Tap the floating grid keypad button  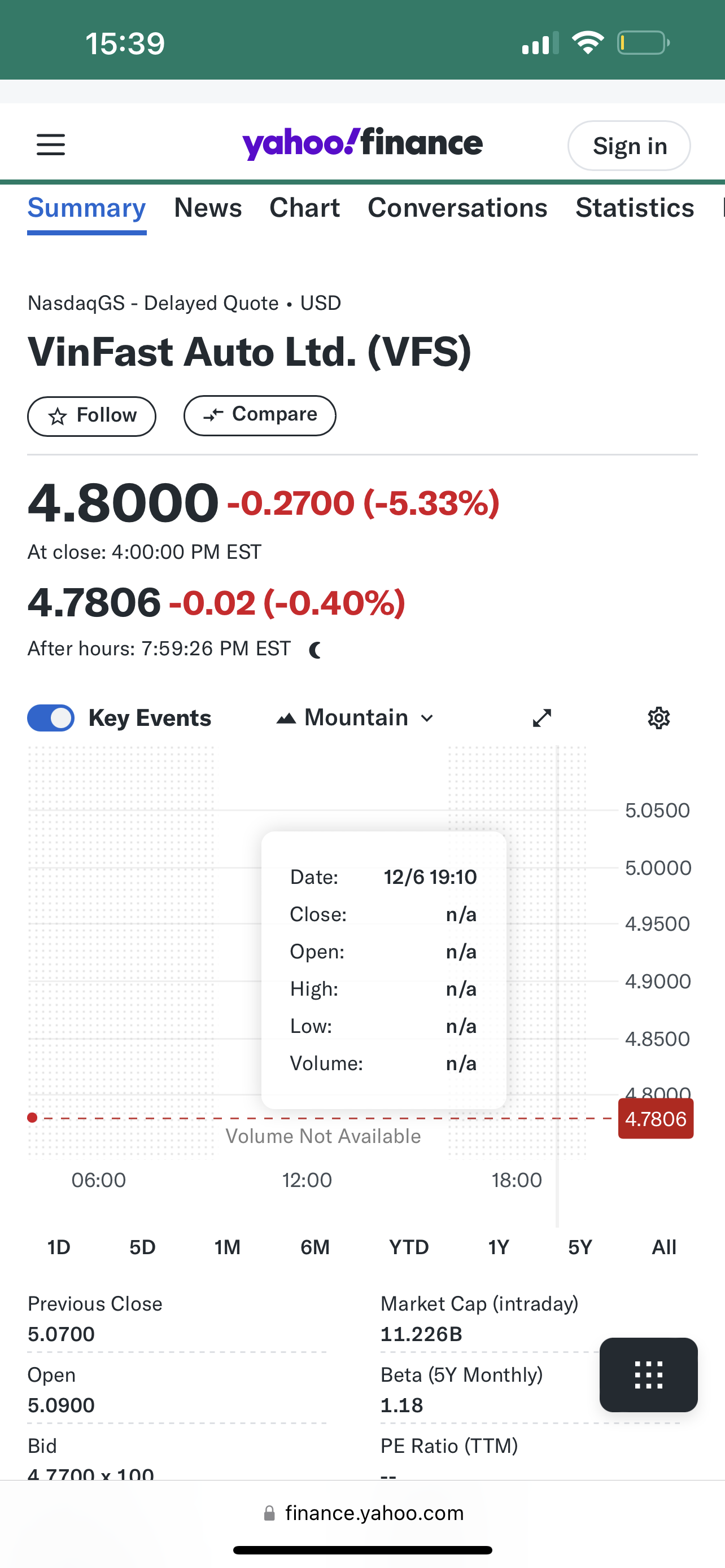648,1374
